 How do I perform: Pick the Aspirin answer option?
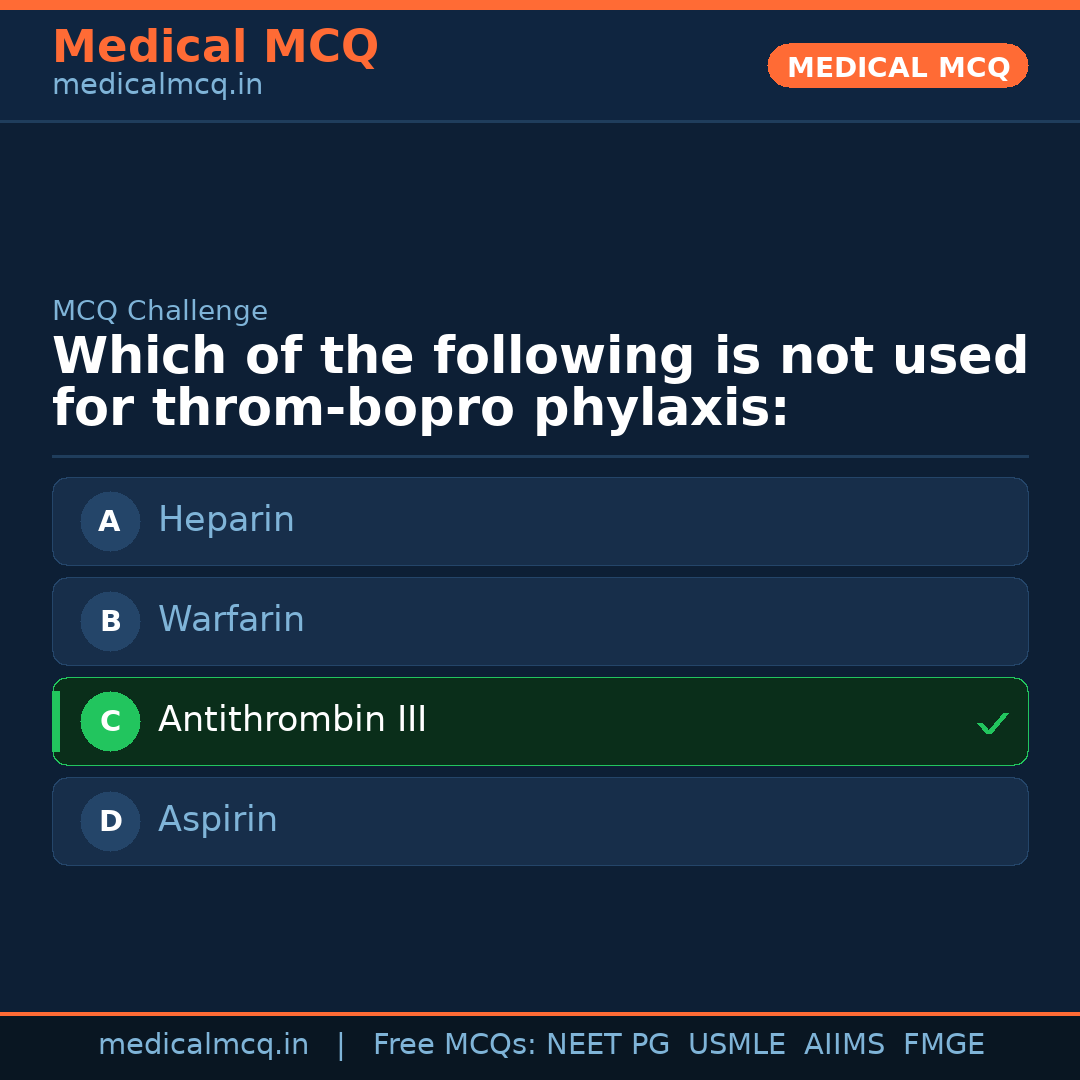coord(540,821)
